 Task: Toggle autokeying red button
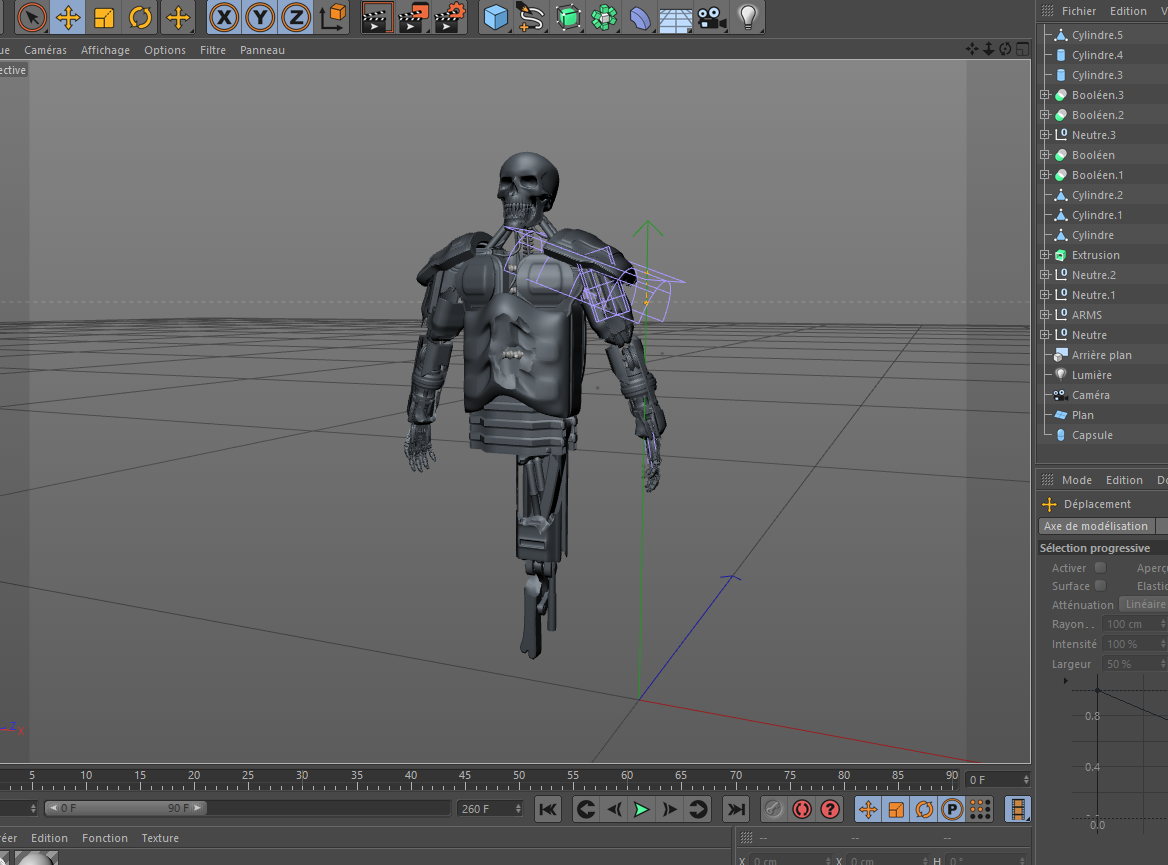click(802, 809)
